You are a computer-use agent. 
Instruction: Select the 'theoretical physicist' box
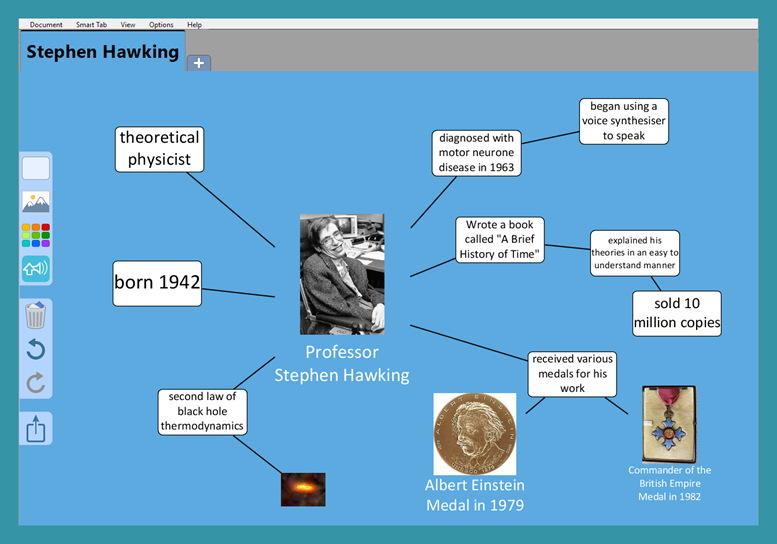160,148
